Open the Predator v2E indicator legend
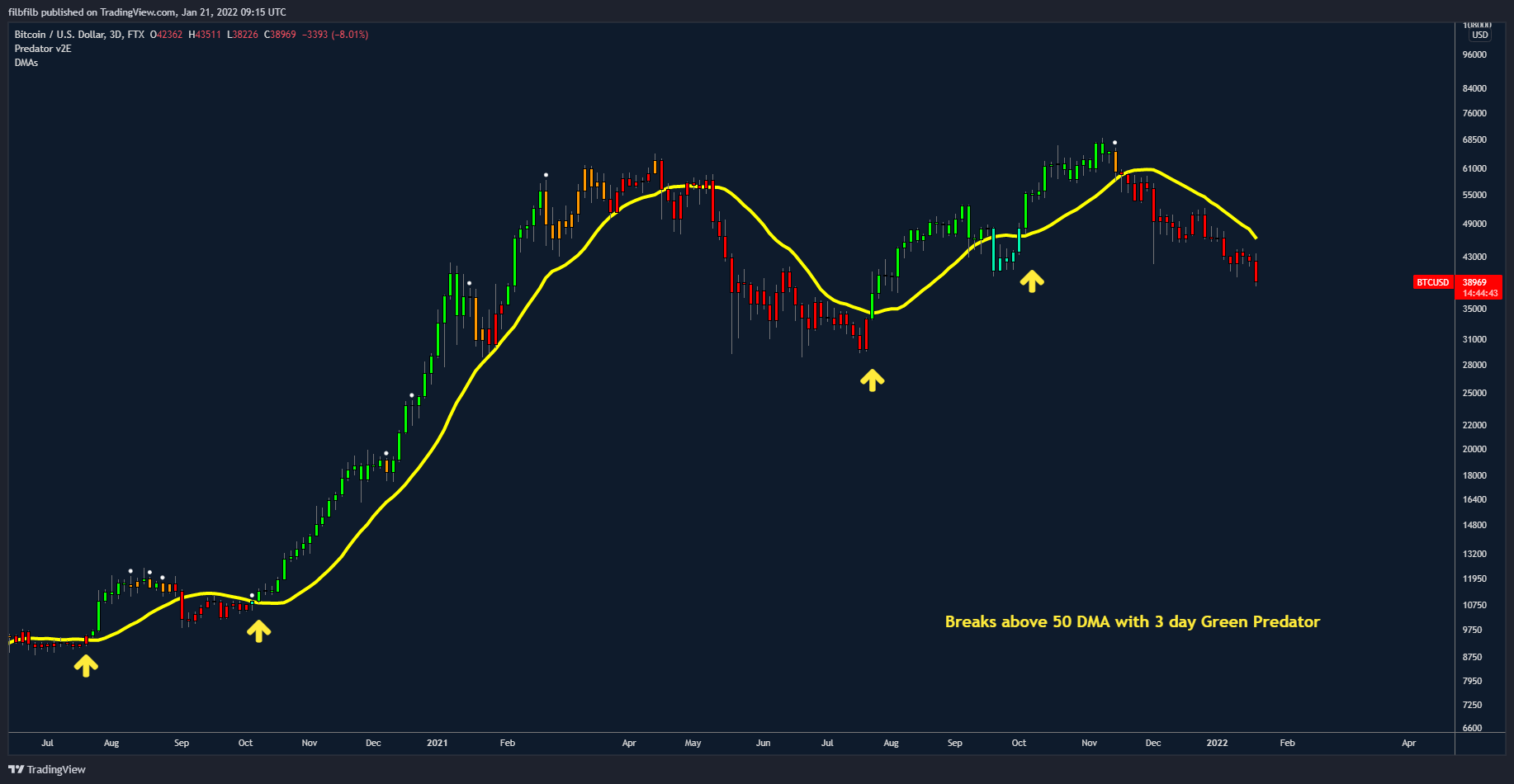This screenshot has height=784, width=1514. click(43, 49)
